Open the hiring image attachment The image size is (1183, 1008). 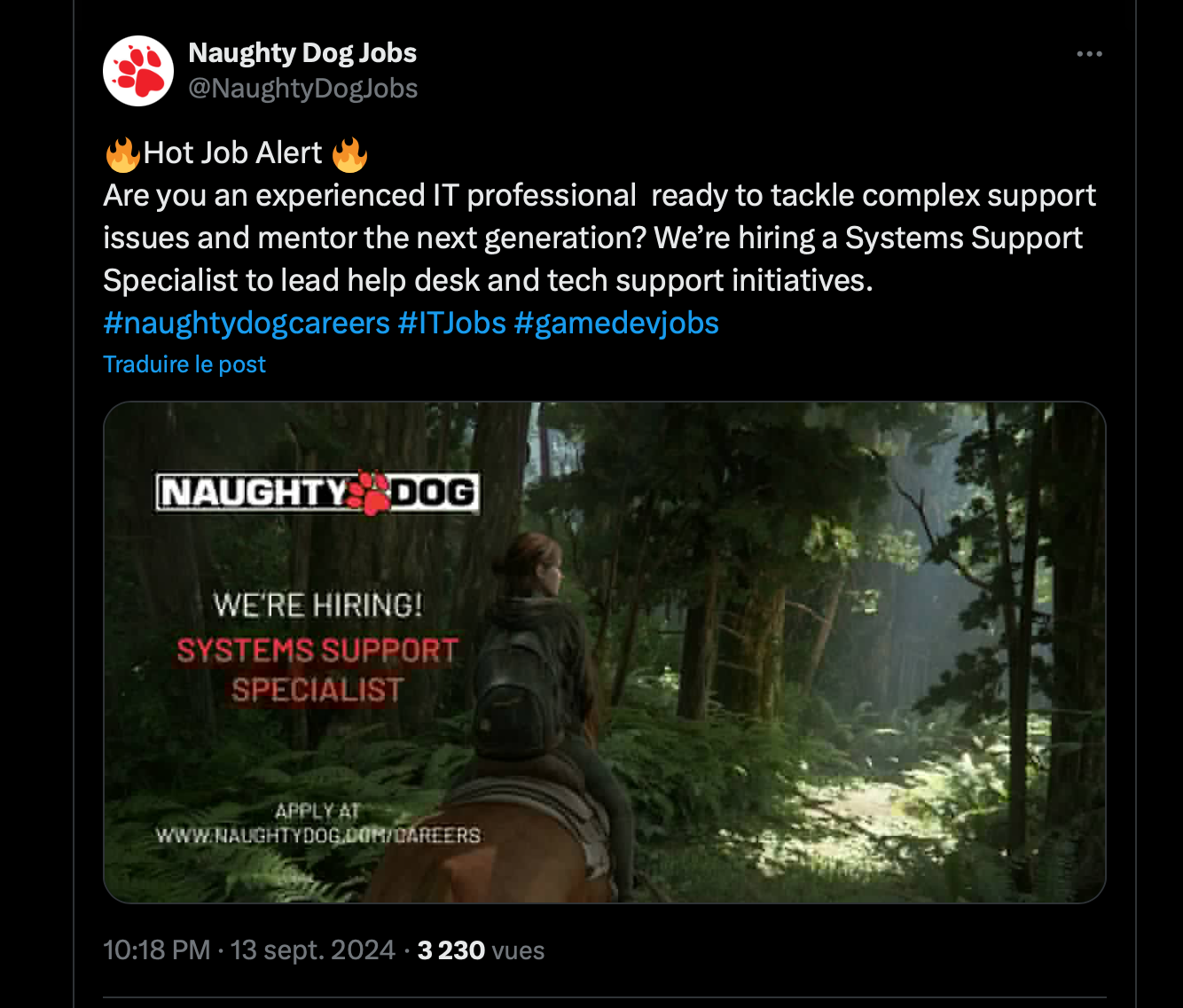(605, 652)
